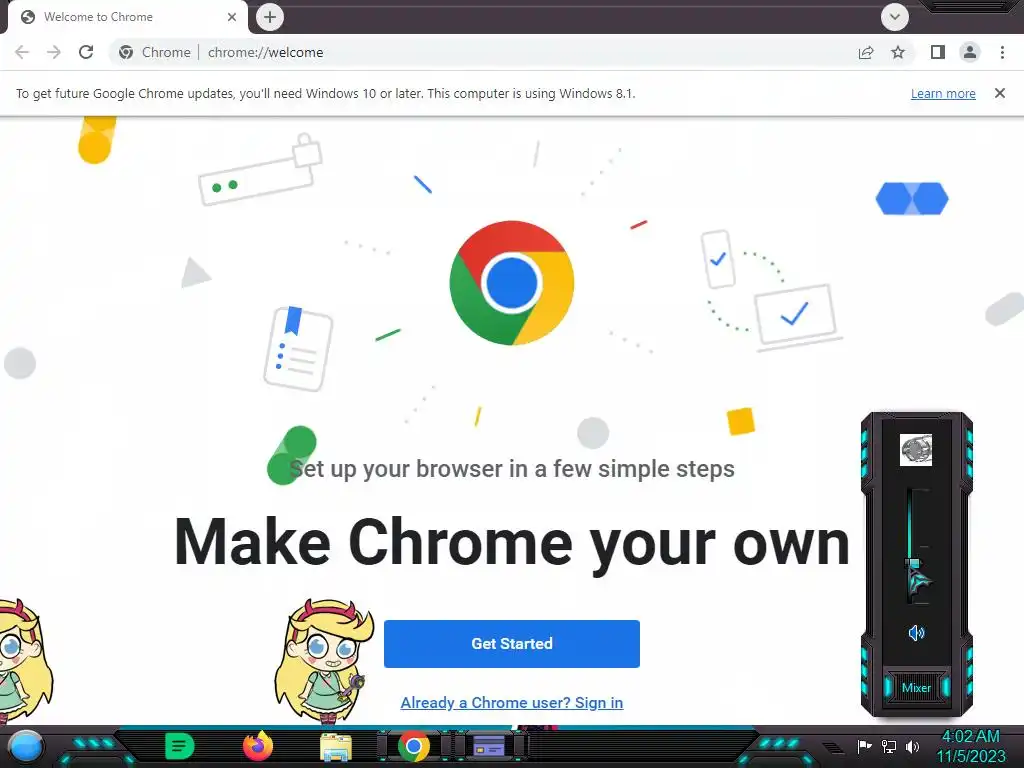This screenshot has width=1024, height=768.
Task: Open the Start orb on taskbar
Action: tap(25, 747)
